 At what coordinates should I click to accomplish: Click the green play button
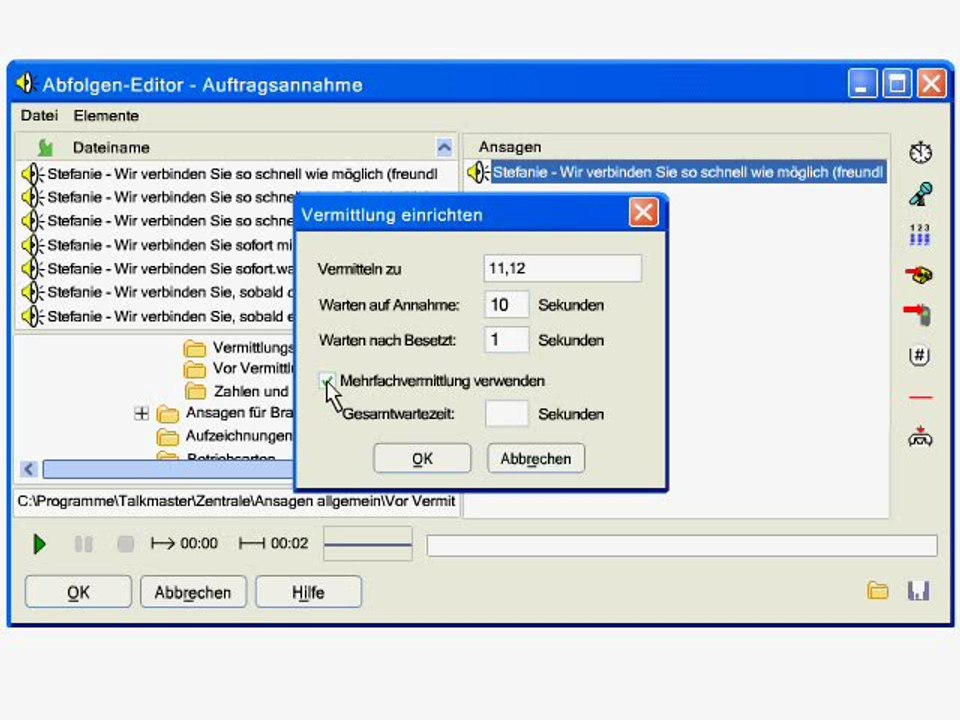point(39,544)
